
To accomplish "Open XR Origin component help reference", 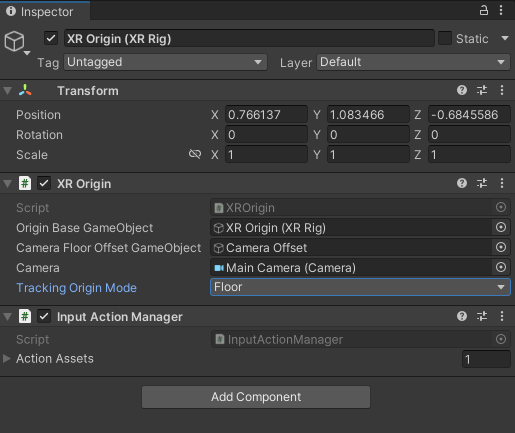I will tap(462, 183).
